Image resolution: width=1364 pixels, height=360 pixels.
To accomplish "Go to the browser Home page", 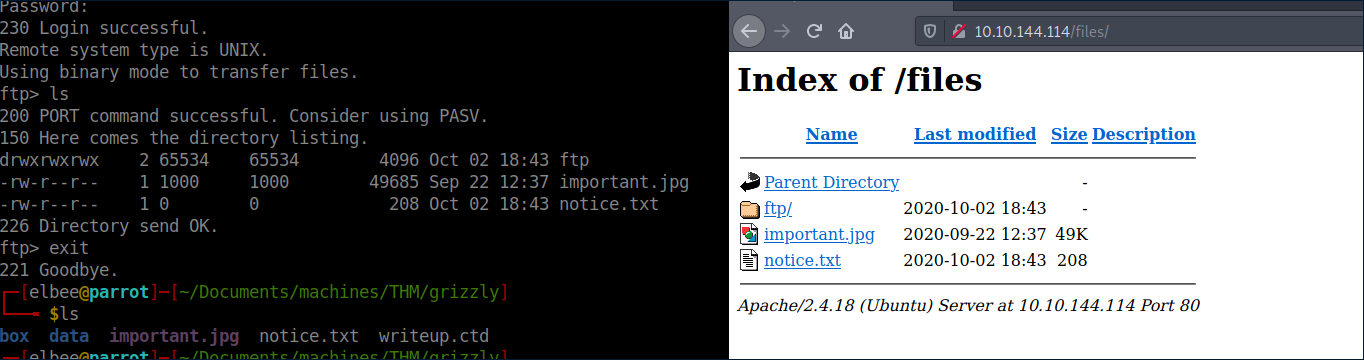I will point(846,31).
